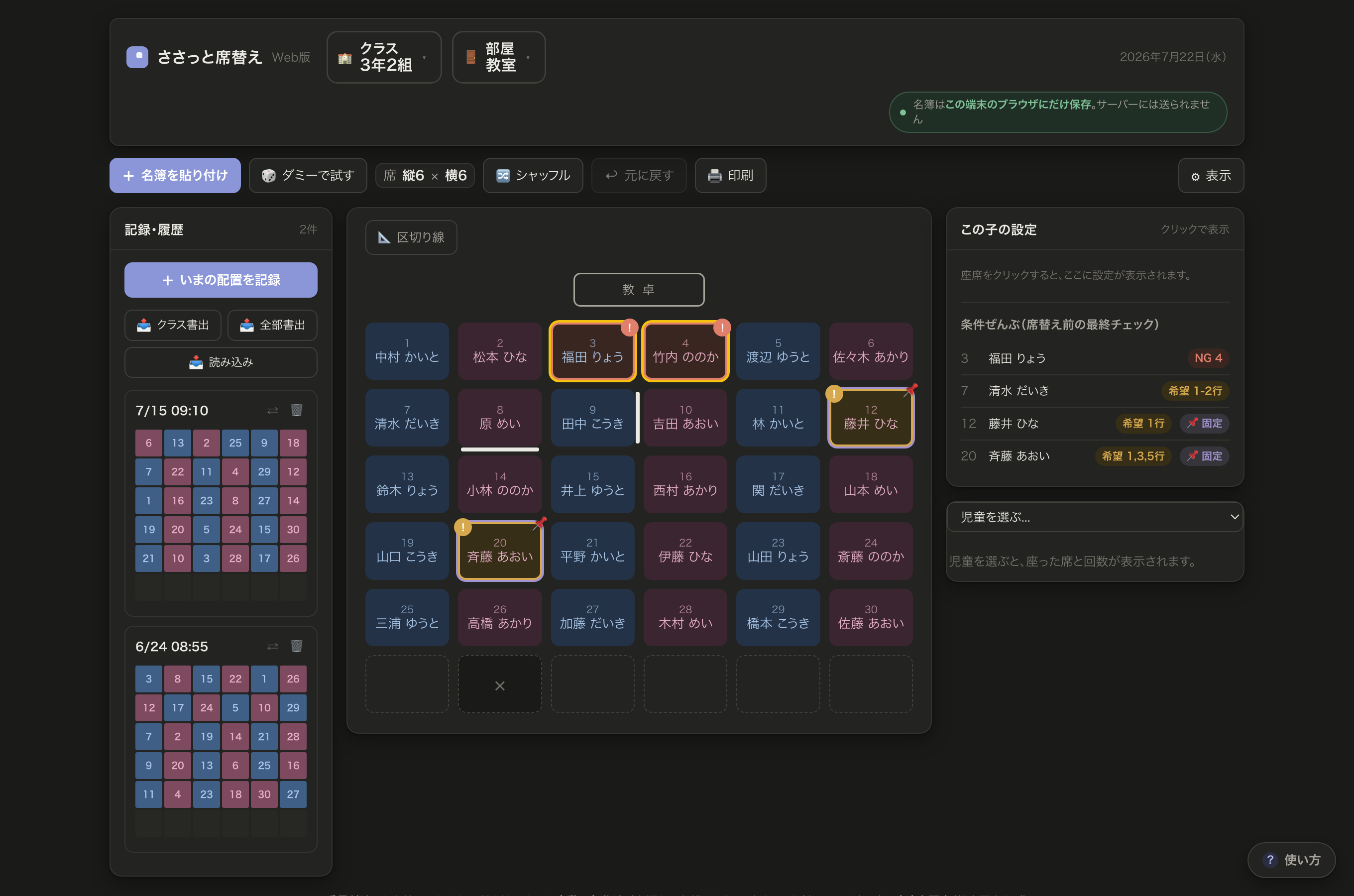Select seat 15 井上 ゆうと
This screenshot has height=896, width=1354.
point(592,484)
